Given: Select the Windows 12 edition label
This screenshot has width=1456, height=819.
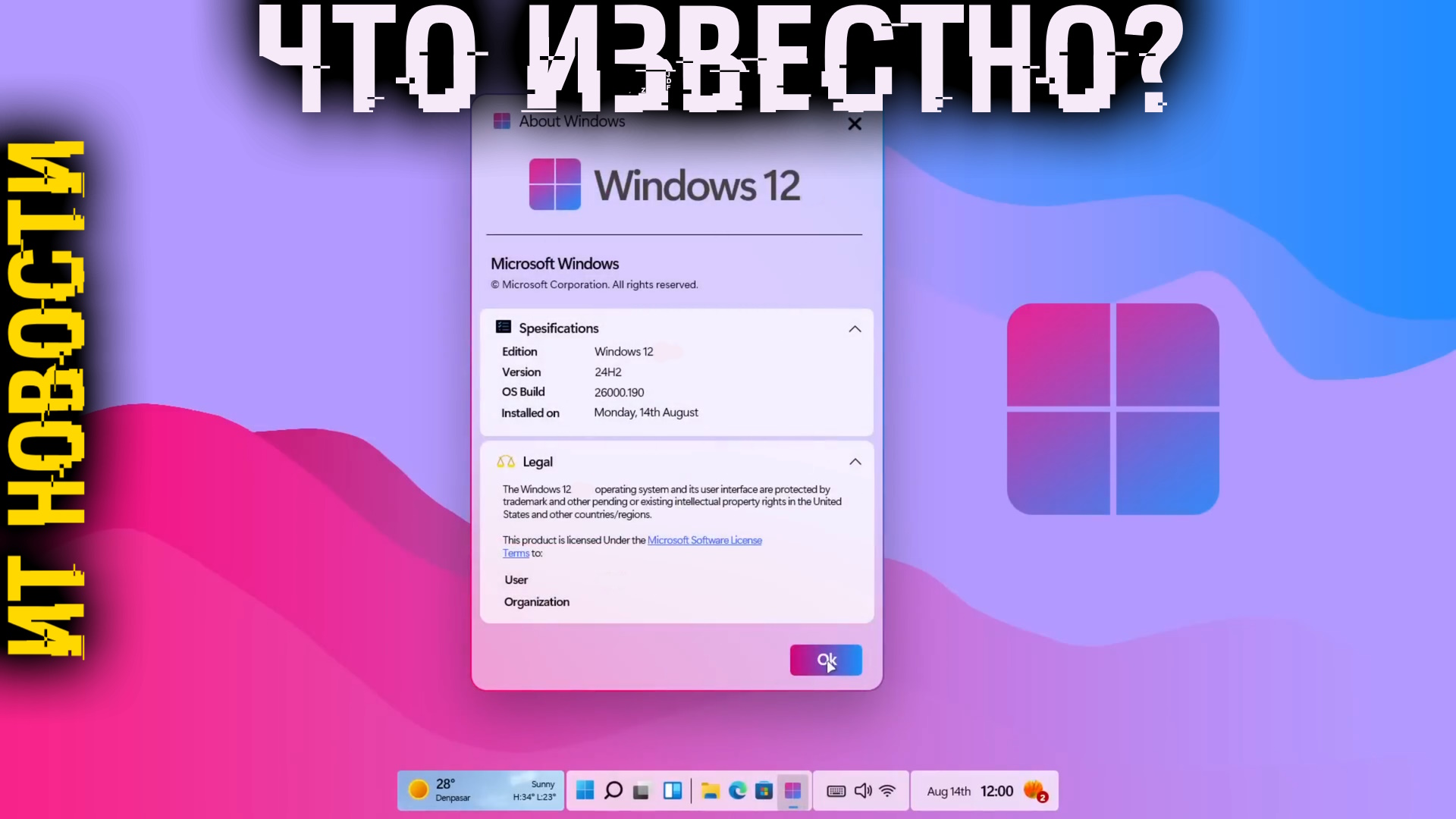Looking at the screenshot, I should click(623, 351).
